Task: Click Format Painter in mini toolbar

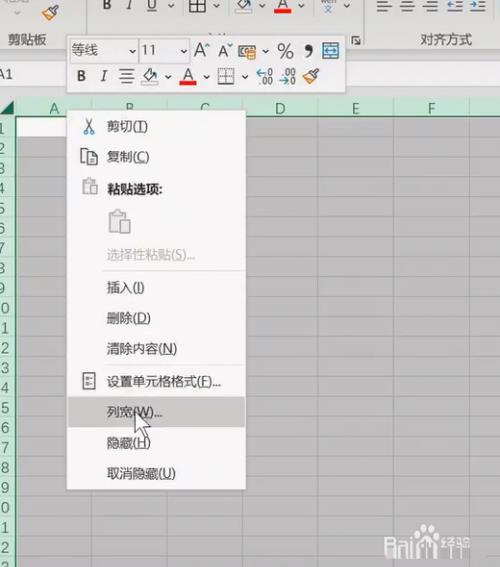Action: [x=311, y=76]
